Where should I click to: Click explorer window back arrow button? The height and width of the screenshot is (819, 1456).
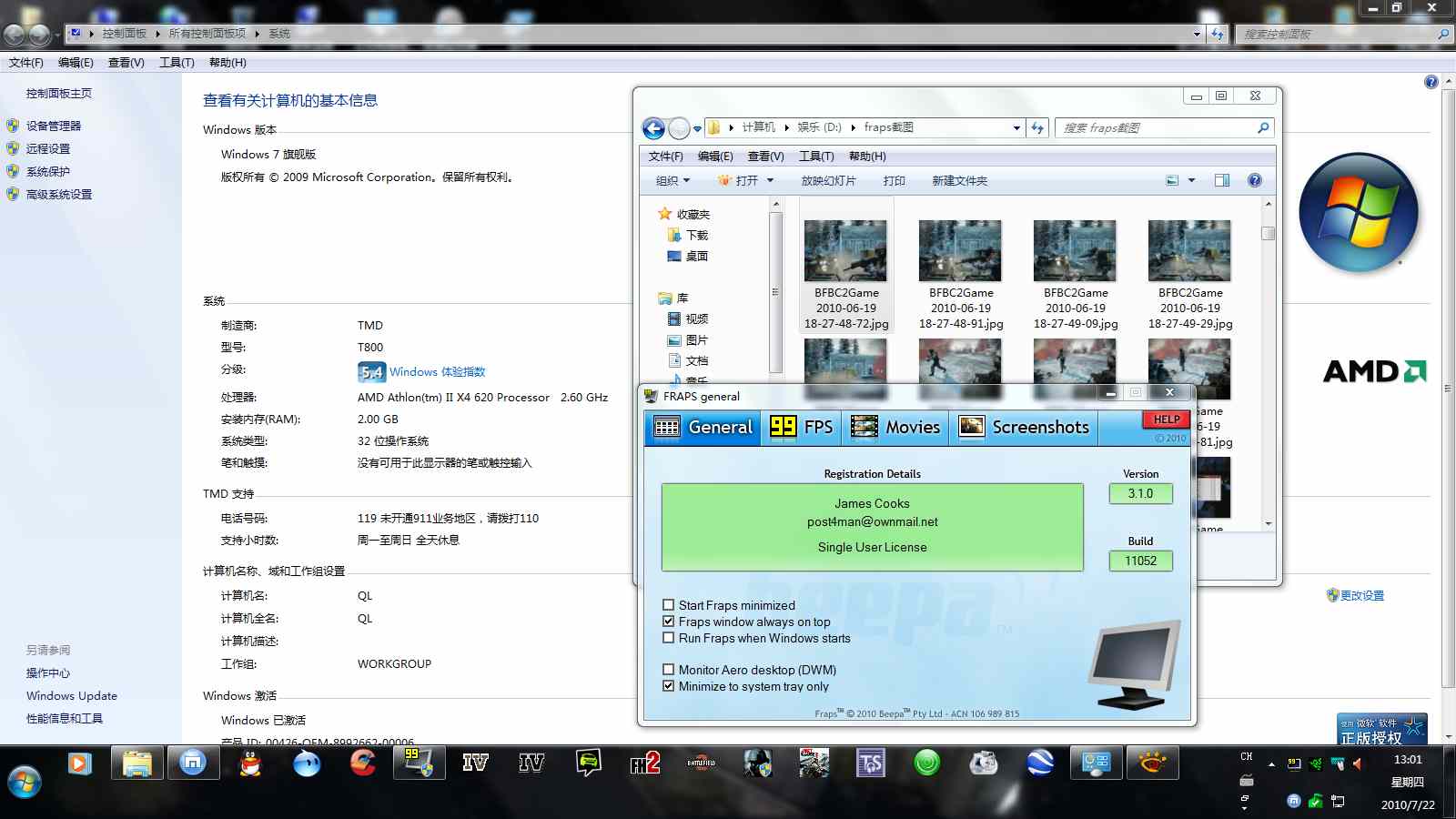tap(653, 128)
